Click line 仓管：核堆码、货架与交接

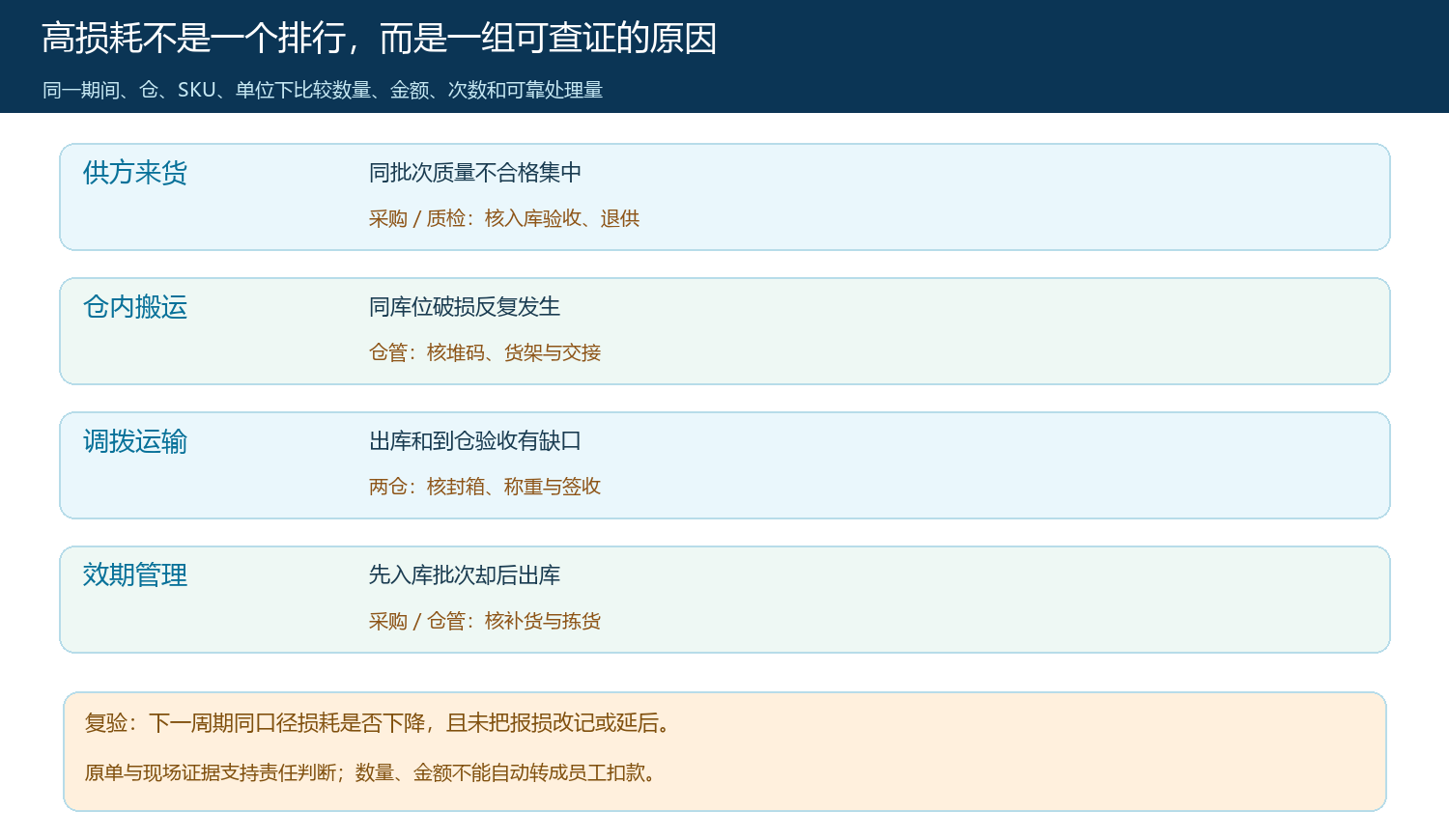pyautogui.click(x=485, y=352)
